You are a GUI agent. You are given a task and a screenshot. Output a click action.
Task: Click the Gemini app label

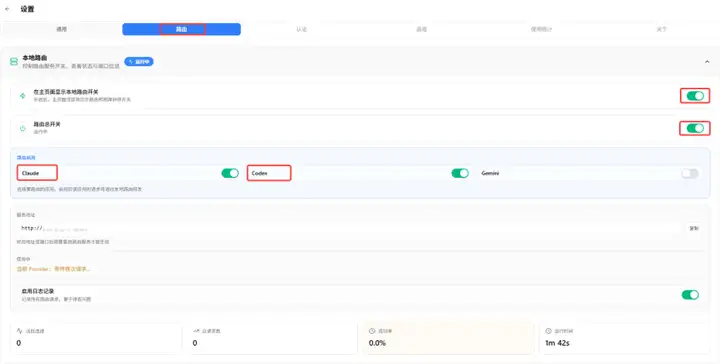(490, 173)
